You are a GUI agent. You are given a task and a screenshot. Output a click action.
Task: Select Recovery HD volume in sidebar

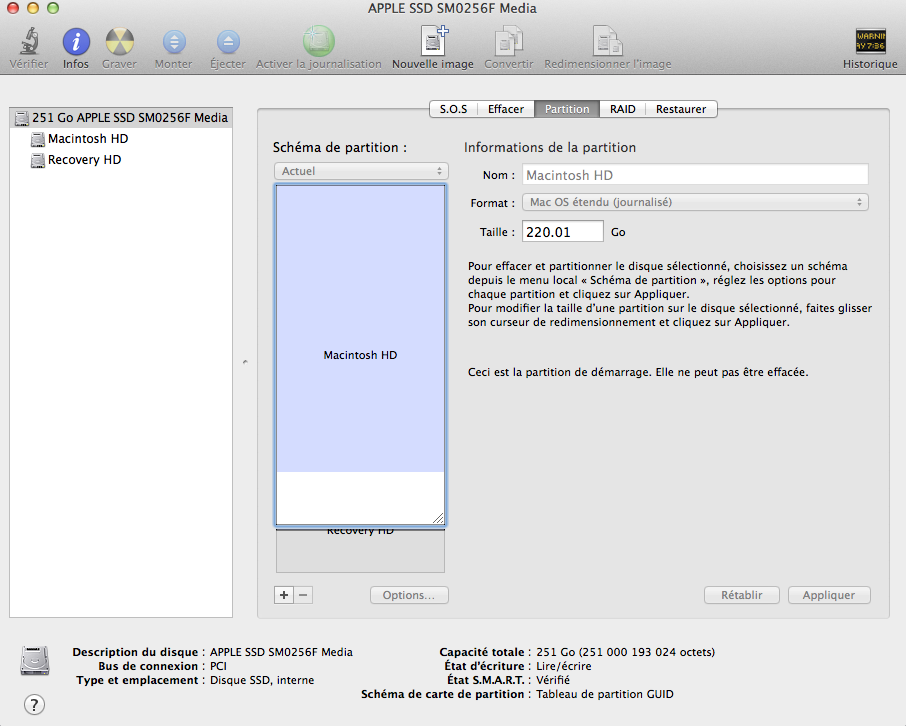pyautogui.click(x=84, y=160)
